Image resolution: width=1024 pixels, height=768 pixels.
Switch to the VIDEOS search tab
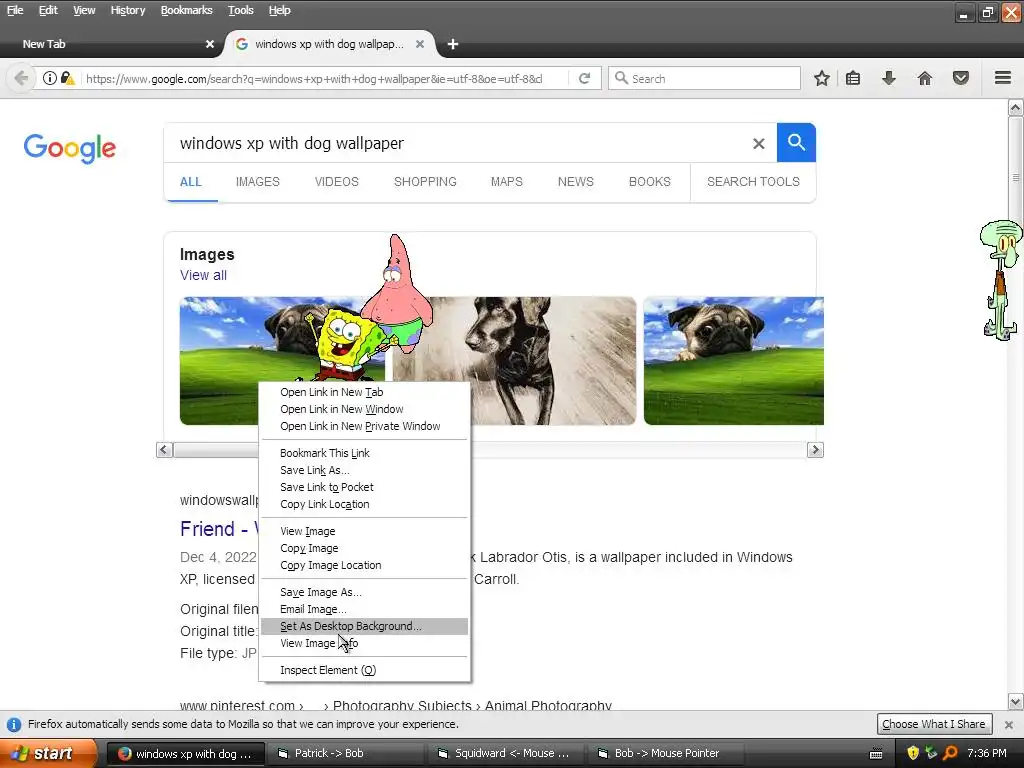click(x=336, y=182)
